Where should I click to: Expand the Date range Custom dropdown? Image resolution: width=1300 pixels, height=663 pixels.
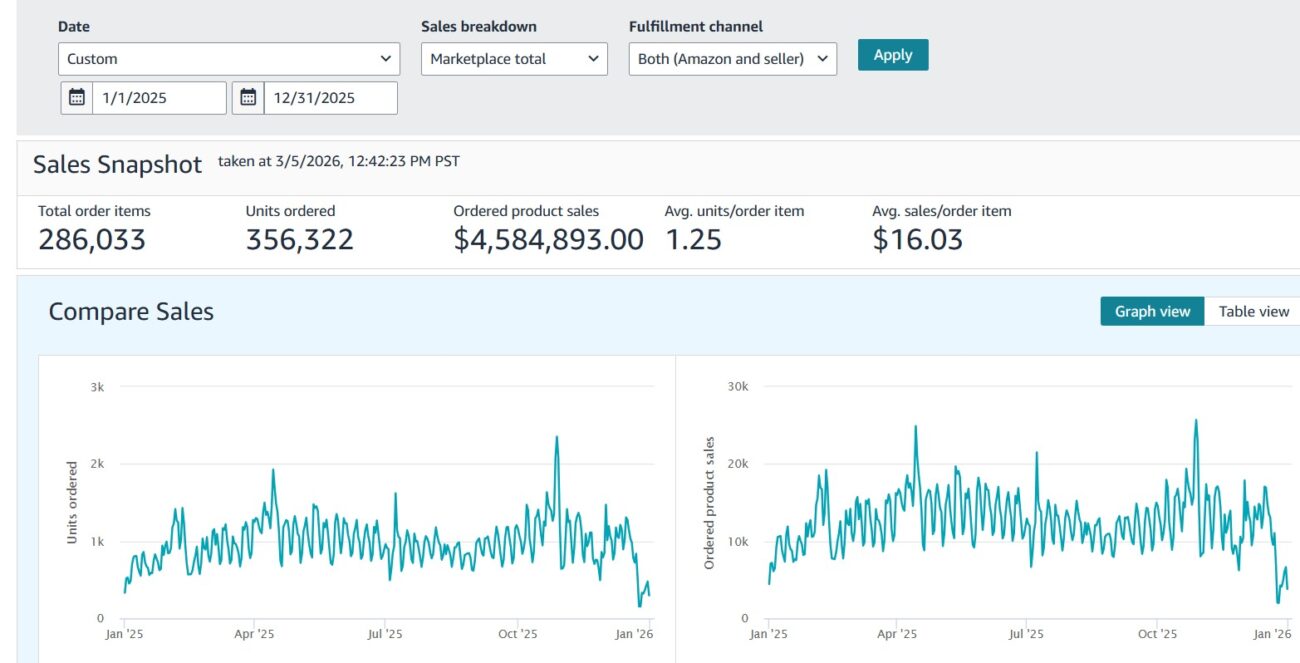click(229, 59)
